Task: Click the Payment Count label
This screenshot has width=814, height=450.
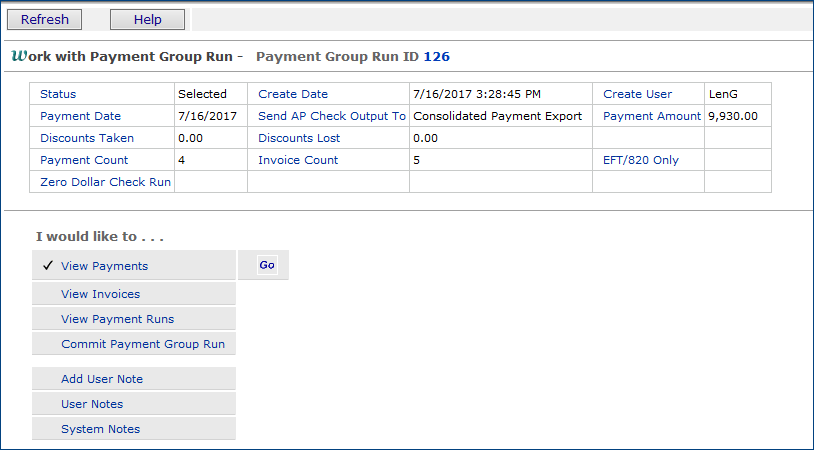Action: (84, 160)
